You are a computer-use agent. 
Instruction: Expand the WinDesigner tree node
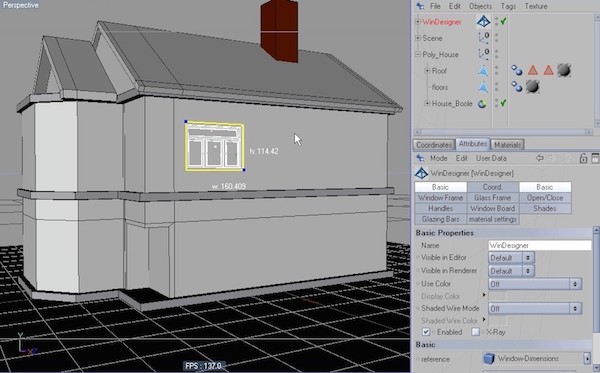click(x=418, y=22)
